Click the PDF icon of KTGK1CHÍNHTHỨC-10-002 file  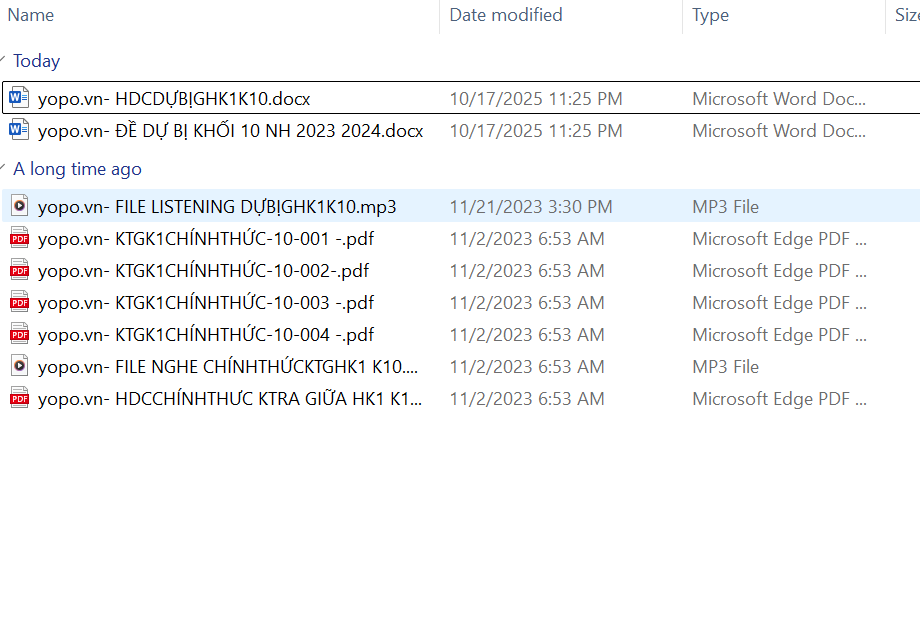point(19,270)
